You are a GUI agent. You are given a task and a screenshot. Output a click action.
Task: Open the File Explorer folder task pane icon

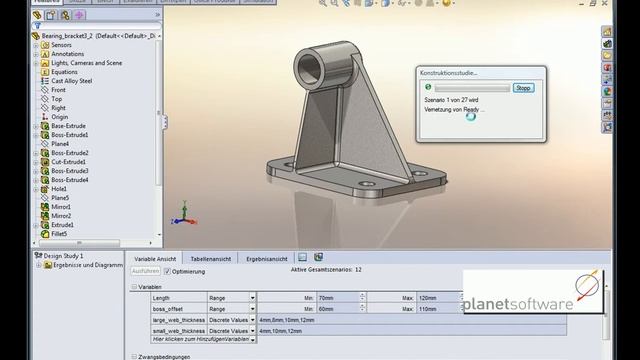pos(607,56)
